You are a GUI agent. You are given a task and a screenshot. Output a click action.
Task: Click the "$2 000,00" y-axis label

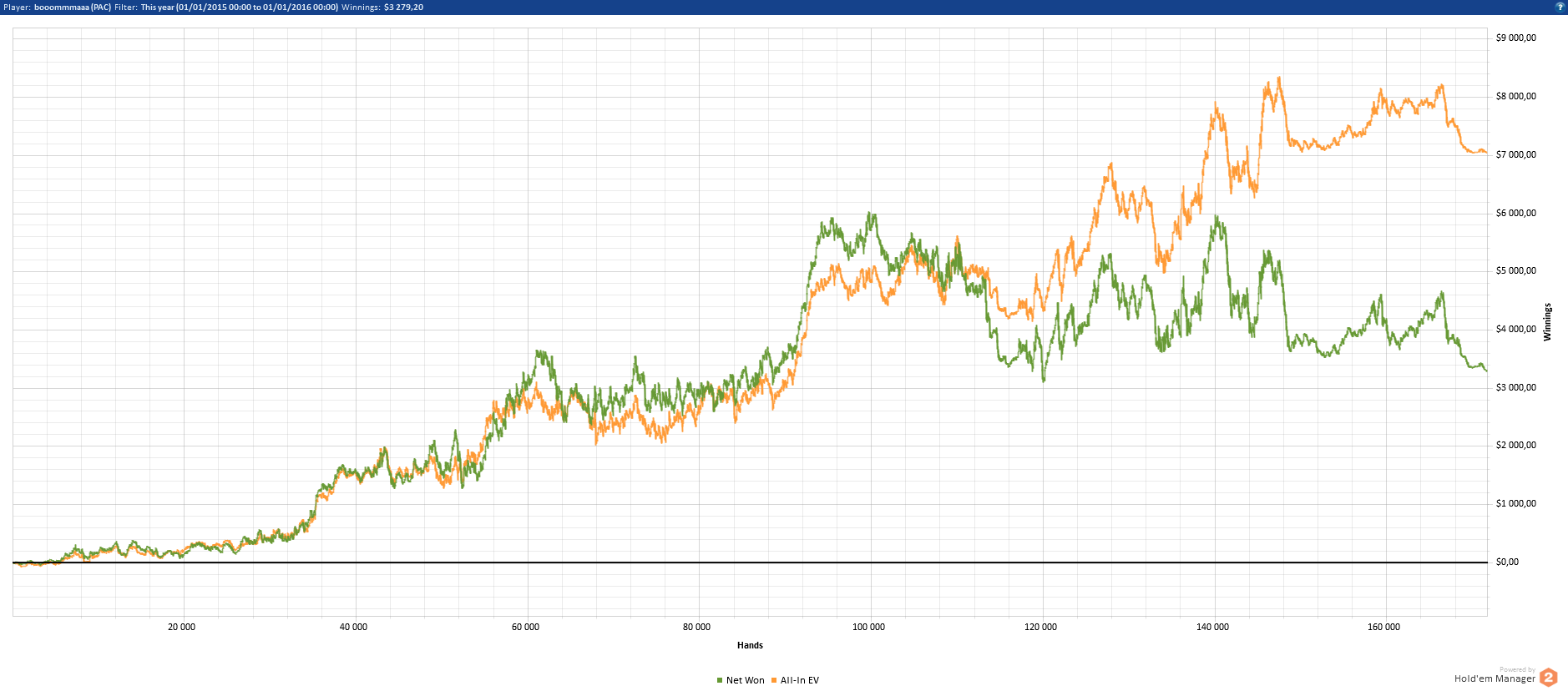point(1515,445)
